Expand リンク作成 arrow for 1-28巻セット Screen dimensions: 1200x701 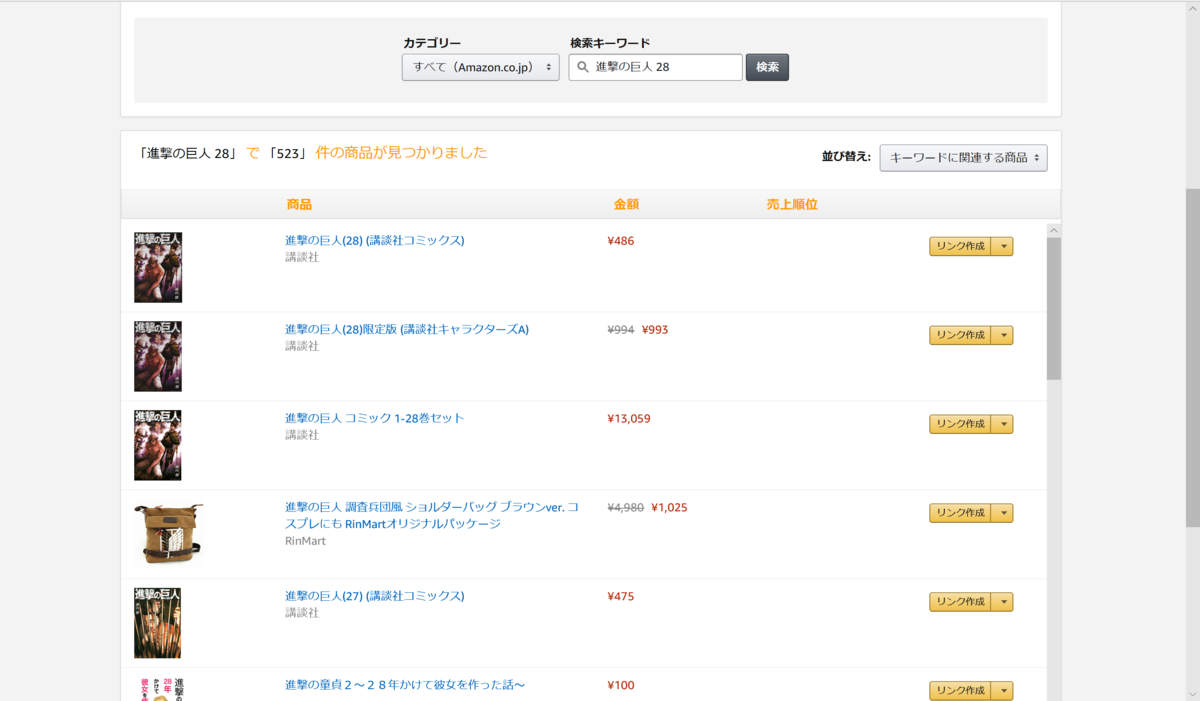1003,424
